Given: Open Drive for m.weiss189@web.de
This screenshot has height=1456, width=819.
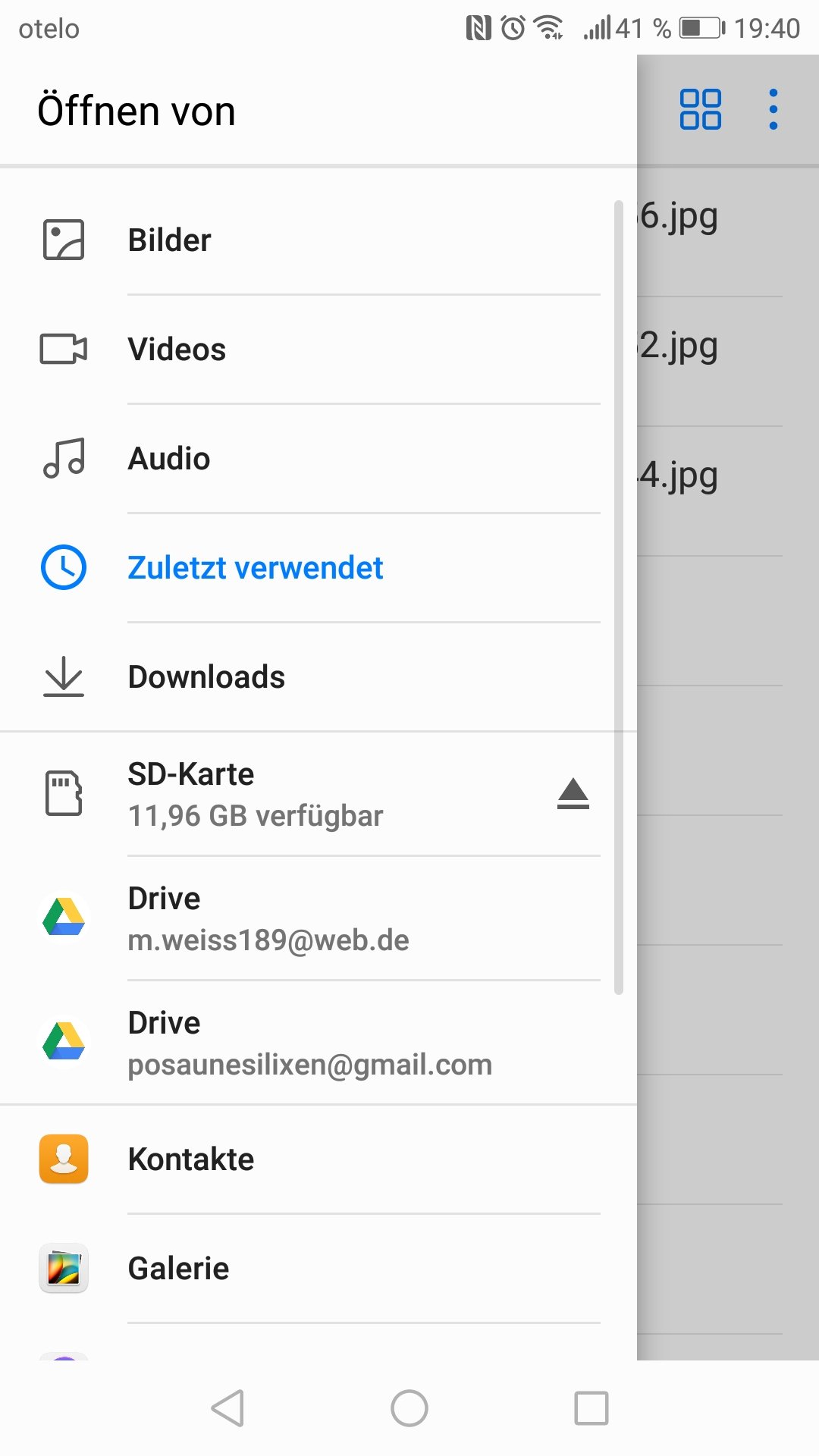Looking at the screenshot, I should [x=268, y=918].
